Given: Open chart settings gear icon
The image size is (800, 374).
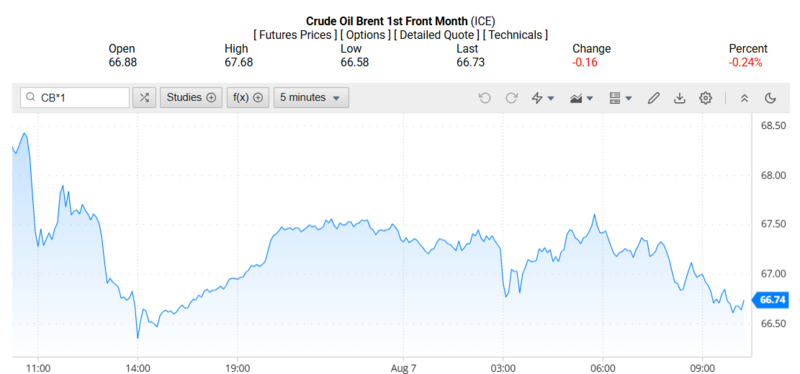Looking at the screenshot, I should [x=706, y=98].
